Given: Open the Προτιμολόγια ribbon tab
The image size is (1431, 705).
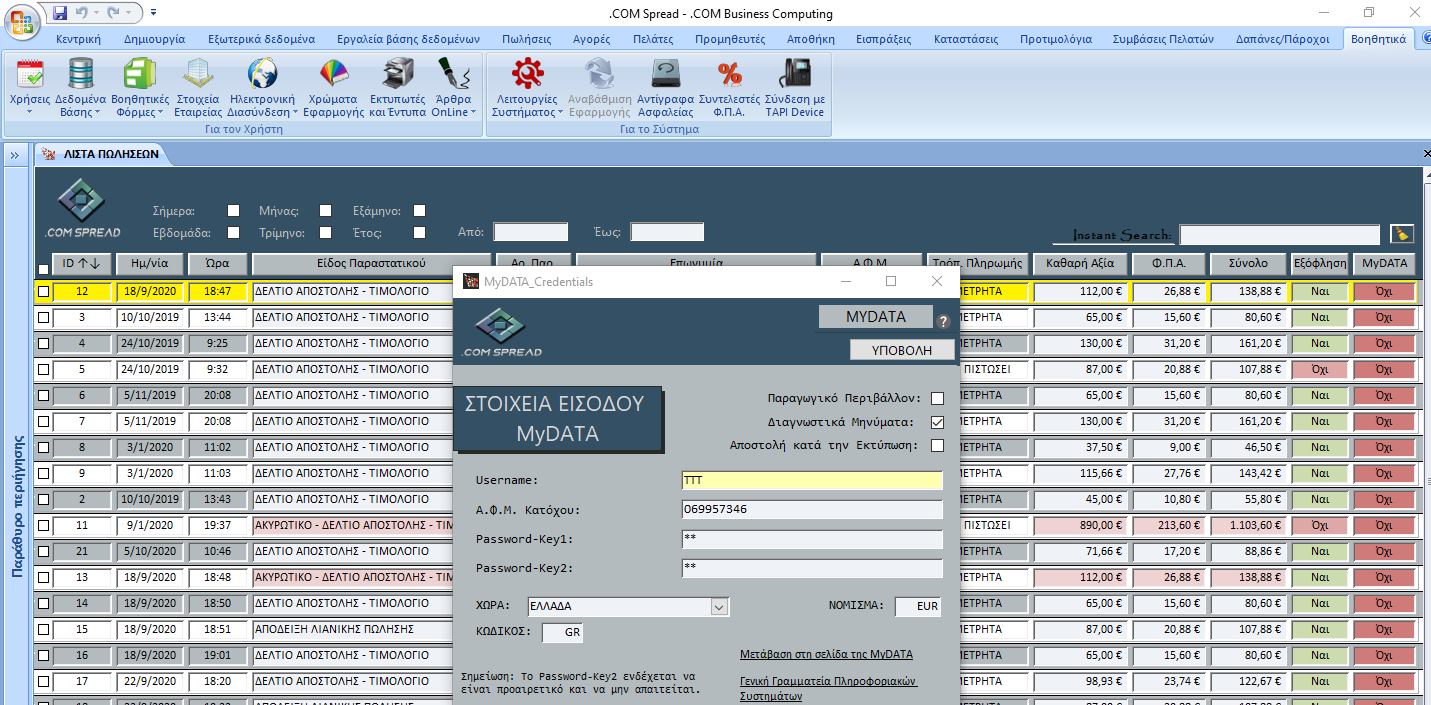Looking at the screenshot, I should (1056, 39).
